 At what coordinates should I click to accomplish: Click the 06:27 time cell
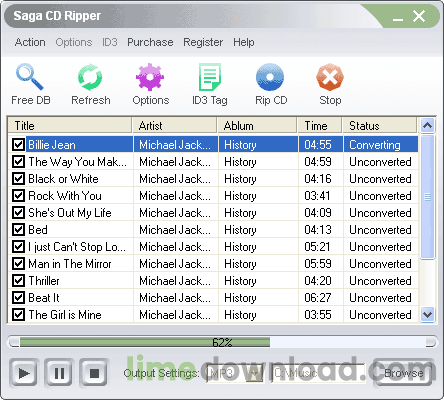(321, 298)
